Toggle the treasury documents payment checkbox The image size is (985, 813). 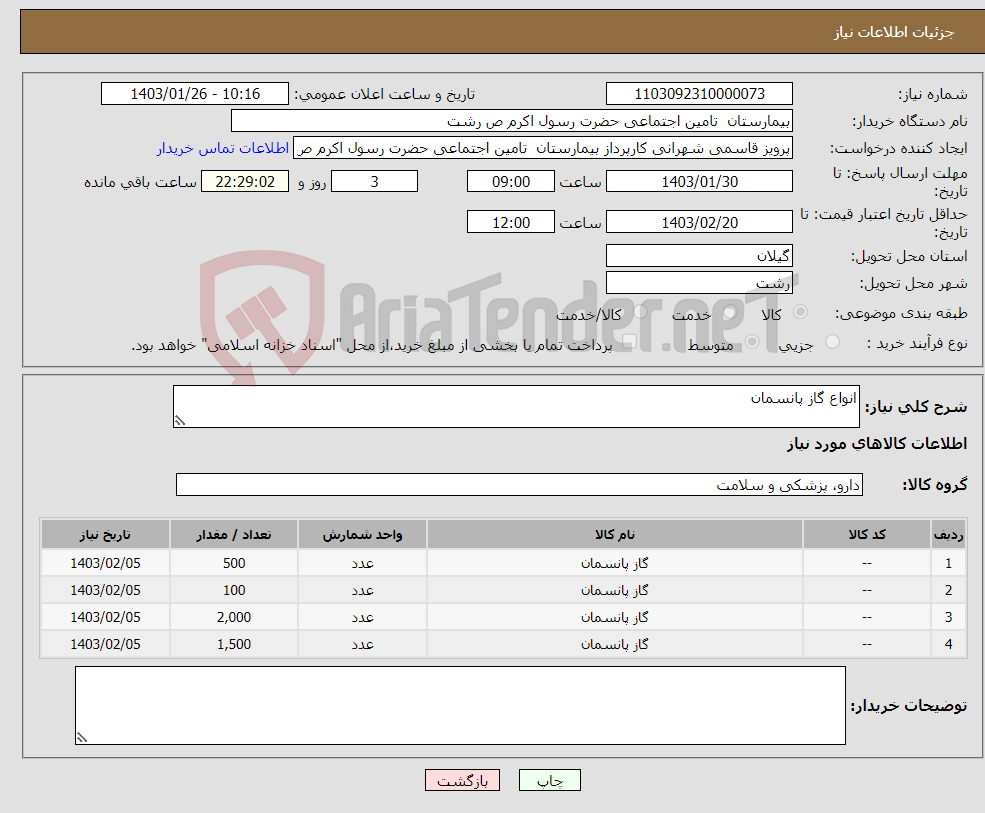coord(629,342)
